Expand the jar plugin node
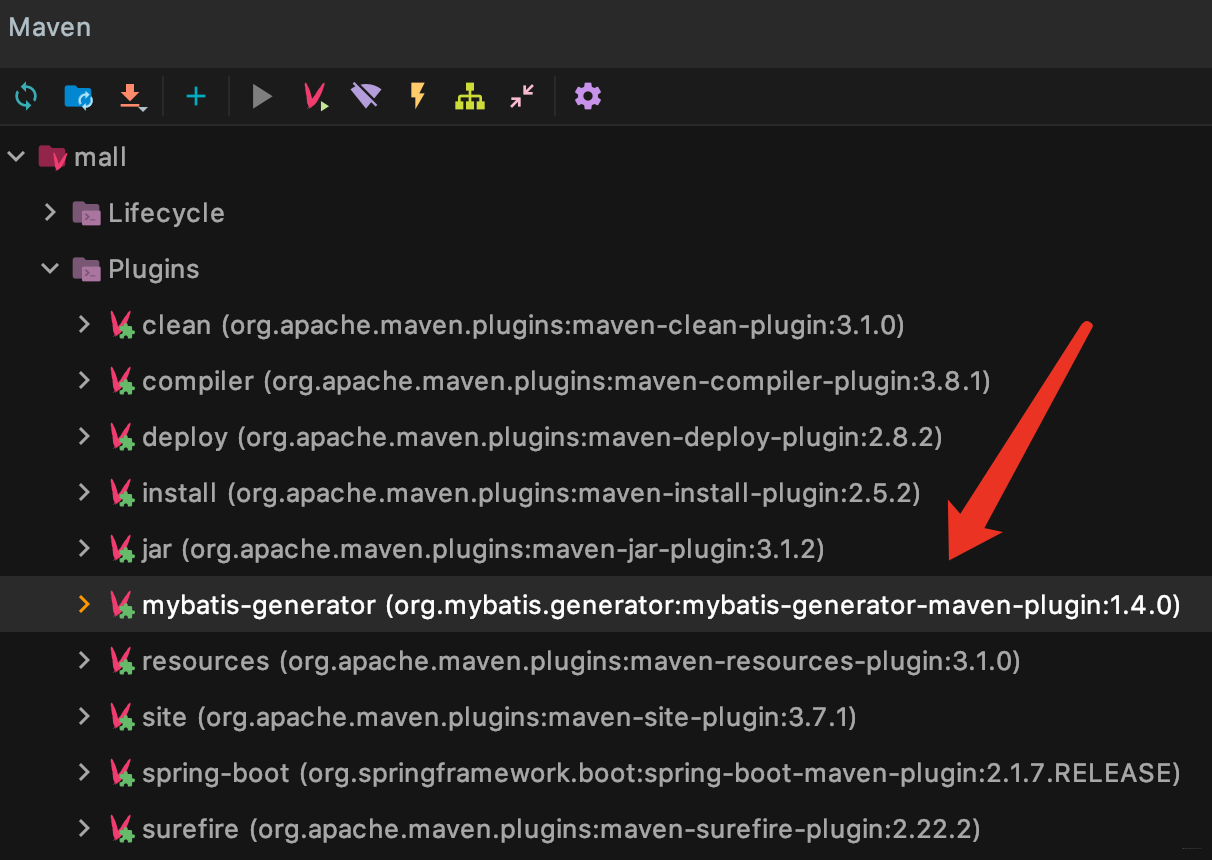The image size is (1212, 860). pyautogui.click(x=85, y=549)
